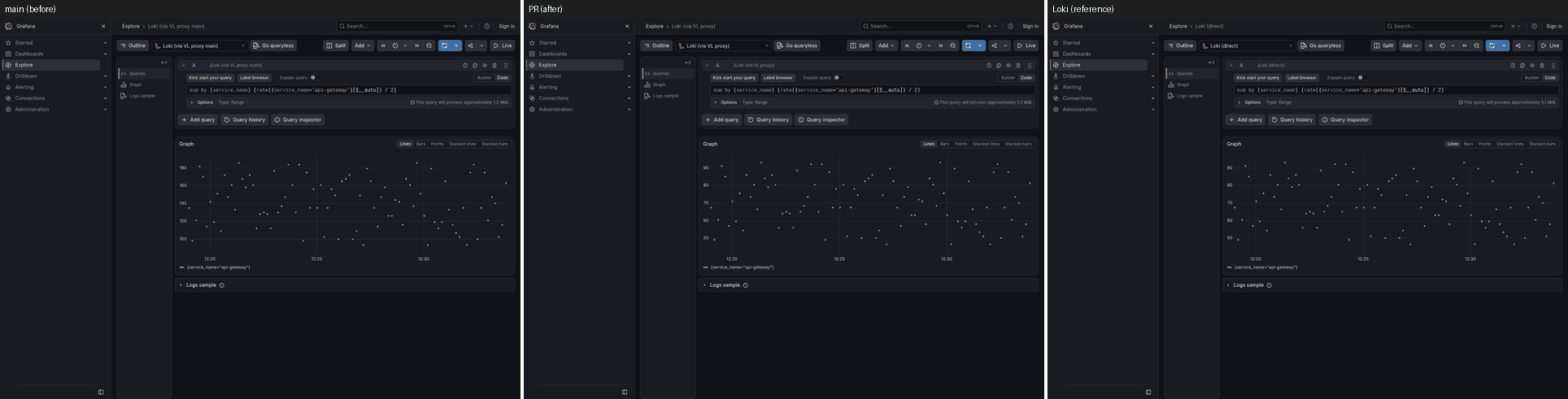Dock sidebar icon at bottom of main (before) panel
Screen dimensions: 1568x399
coord(101,392)
